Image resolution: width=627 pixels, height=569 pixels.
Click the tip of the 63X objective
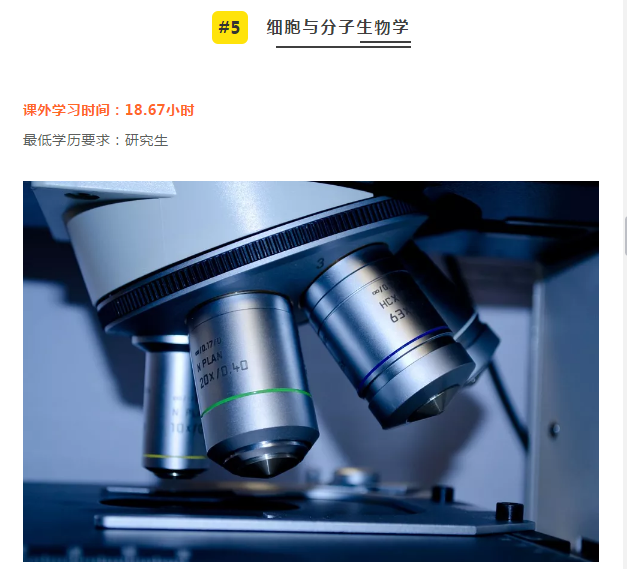click(434, 406)
